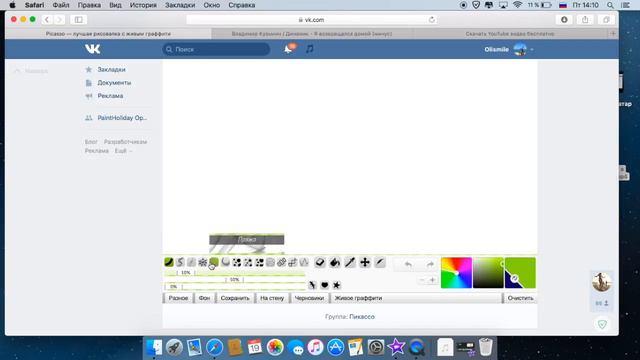
Task: Open the История menu
Action: (x=143, y=5)
